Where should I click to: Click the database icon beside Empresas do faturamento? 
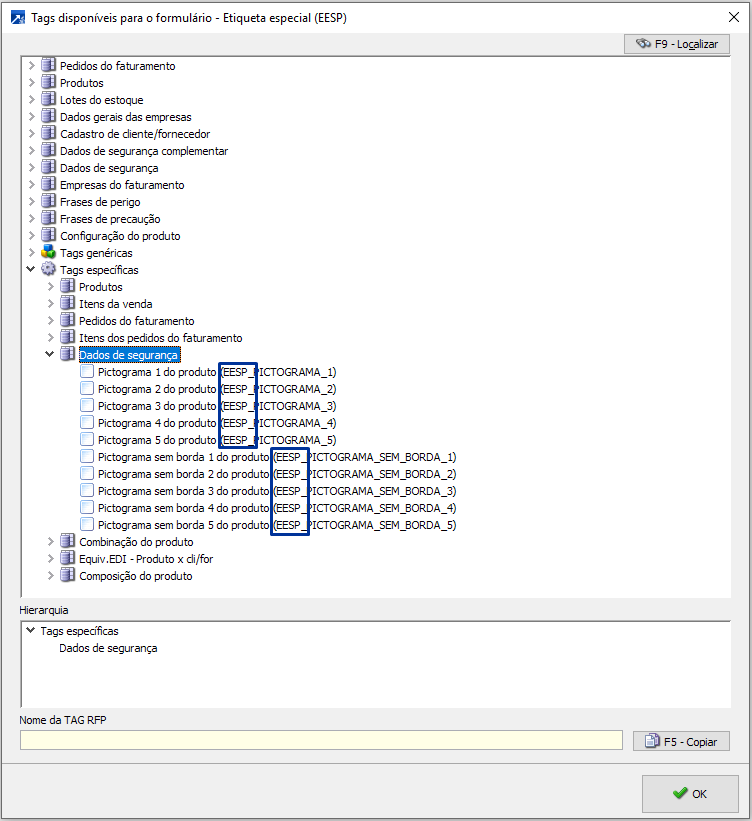pyautogui.click(x=48, y=184)
